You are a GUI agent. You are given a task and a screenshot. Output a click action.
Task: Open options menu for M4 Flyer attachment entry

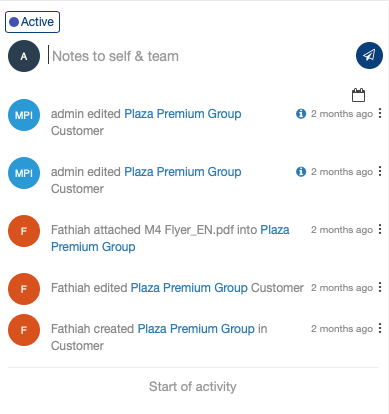tap(380, 229)
